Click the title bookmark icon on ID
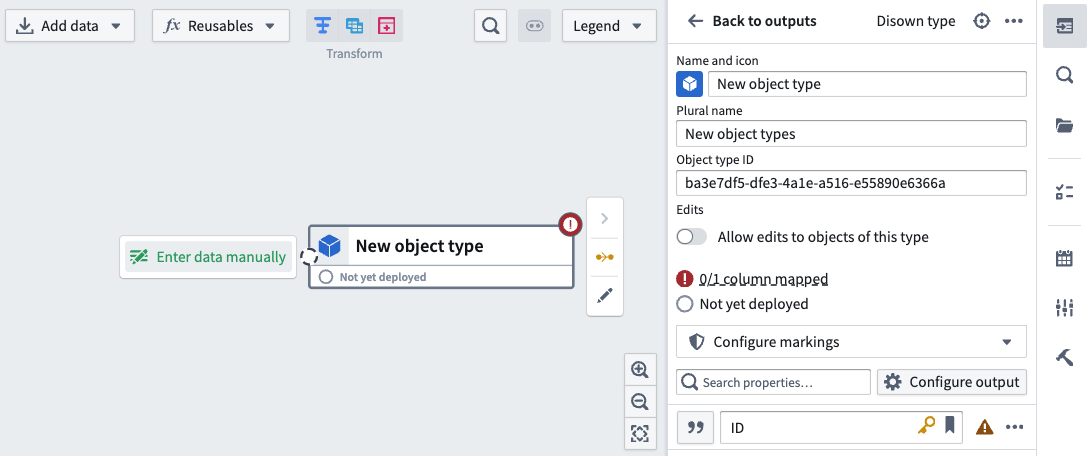This screenshot has height=456, width=1089. 949,424
